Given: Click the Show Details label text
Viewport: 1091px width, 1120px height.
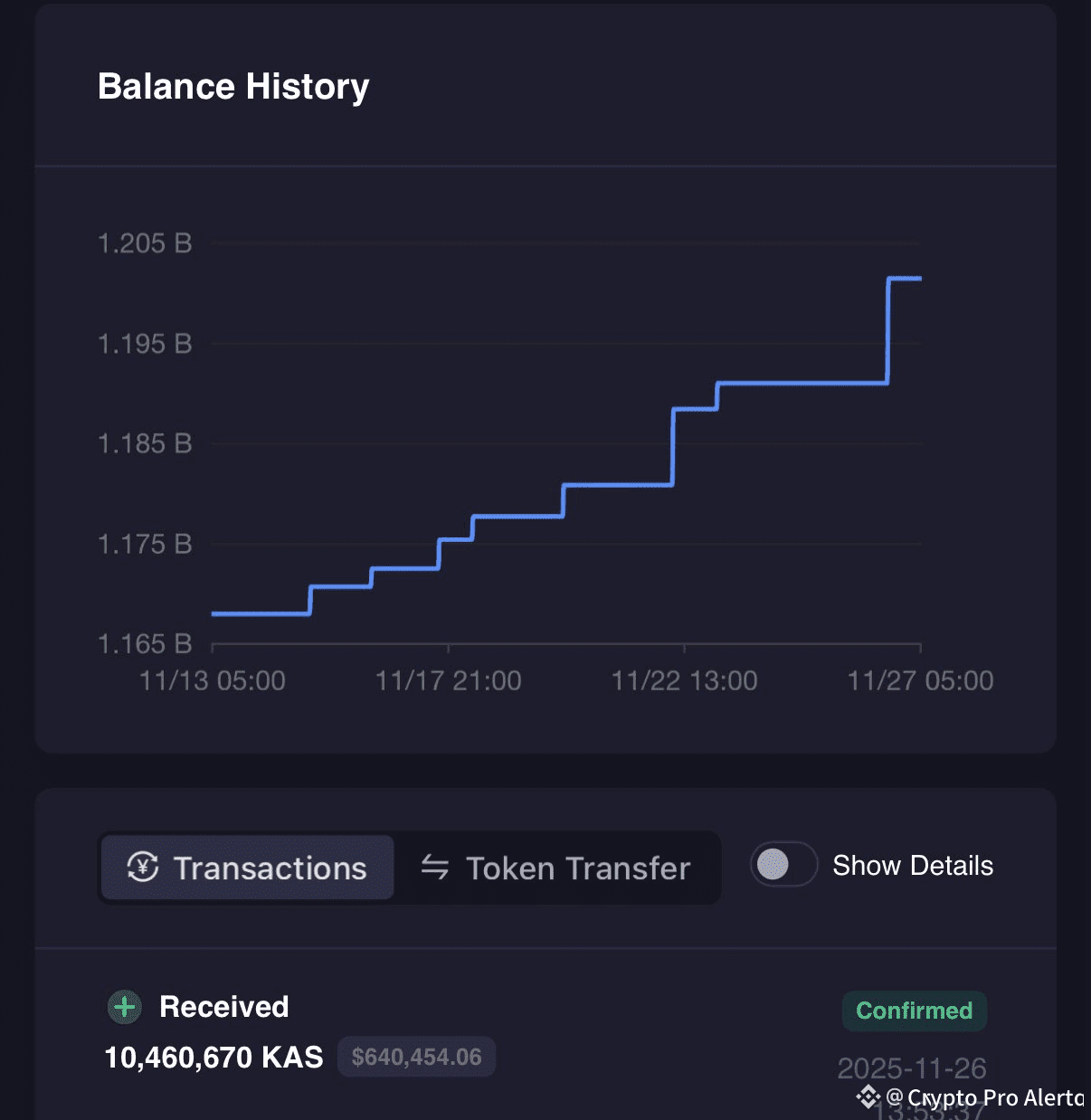Looking at the screenshot, I should click(x=913, y=866).
